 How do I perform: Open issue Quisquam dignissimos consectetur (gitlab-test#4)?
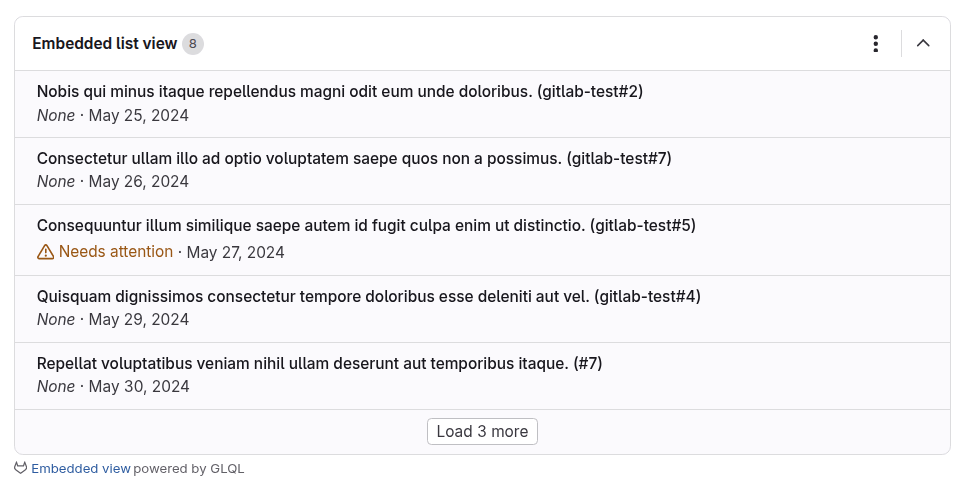(368, 296)
